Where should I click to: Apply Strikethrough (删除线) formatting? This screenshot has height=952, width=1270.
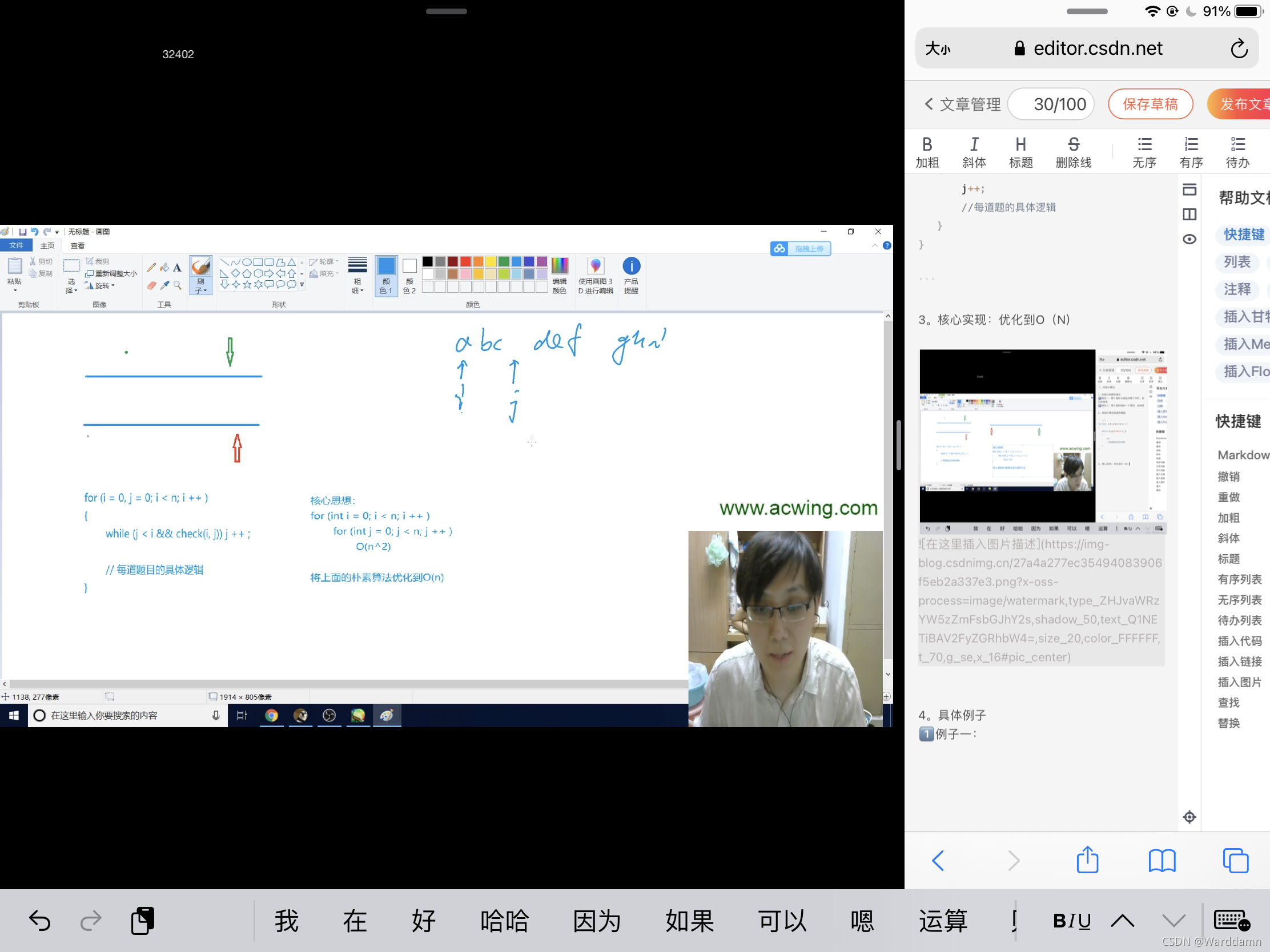pyautogui.click(x=1073, y=152)
